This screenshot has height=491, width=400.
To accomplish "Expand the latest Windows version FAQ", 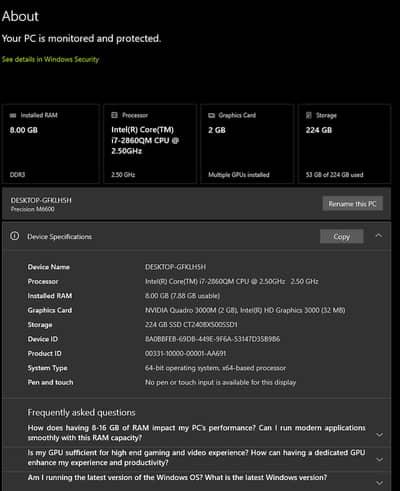I will 379,483.
